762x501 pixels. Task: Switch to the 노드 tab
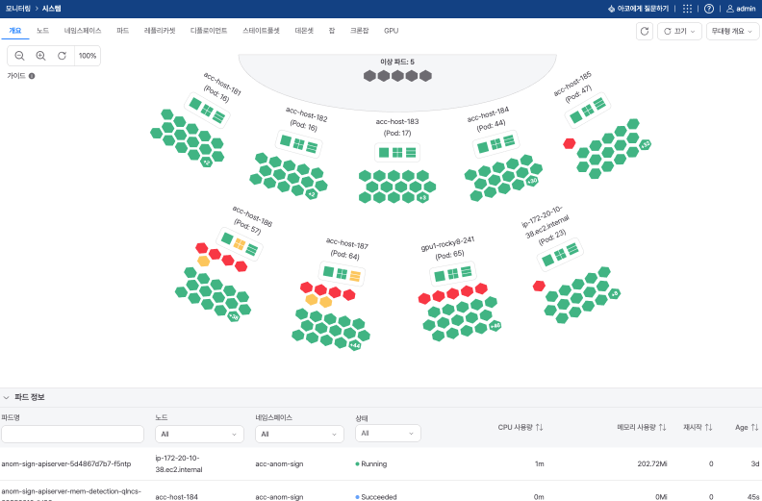click(43, 31)
